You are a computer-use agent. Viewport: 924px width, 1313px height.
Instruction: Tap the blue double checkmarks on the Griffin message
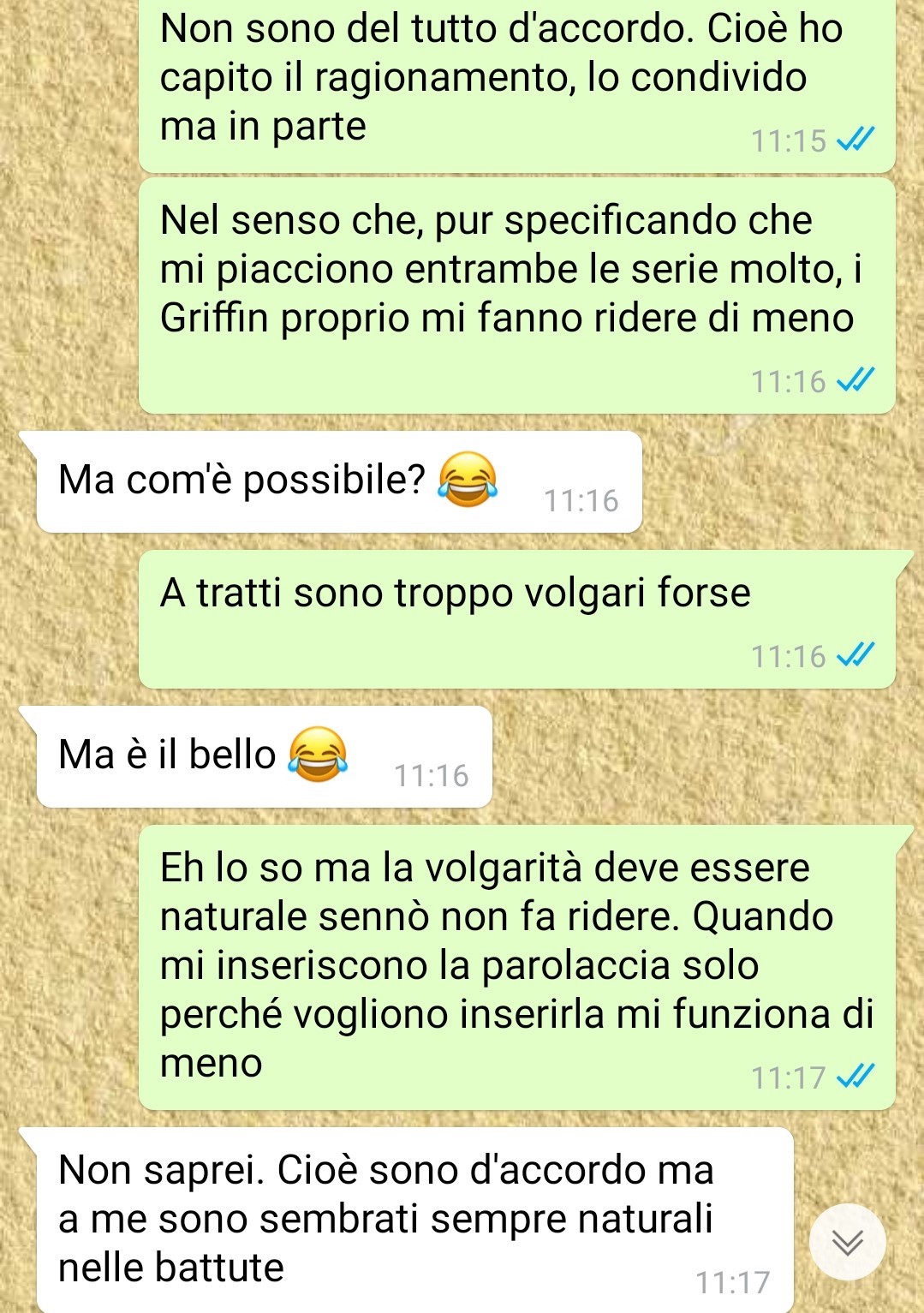(855, 380)
